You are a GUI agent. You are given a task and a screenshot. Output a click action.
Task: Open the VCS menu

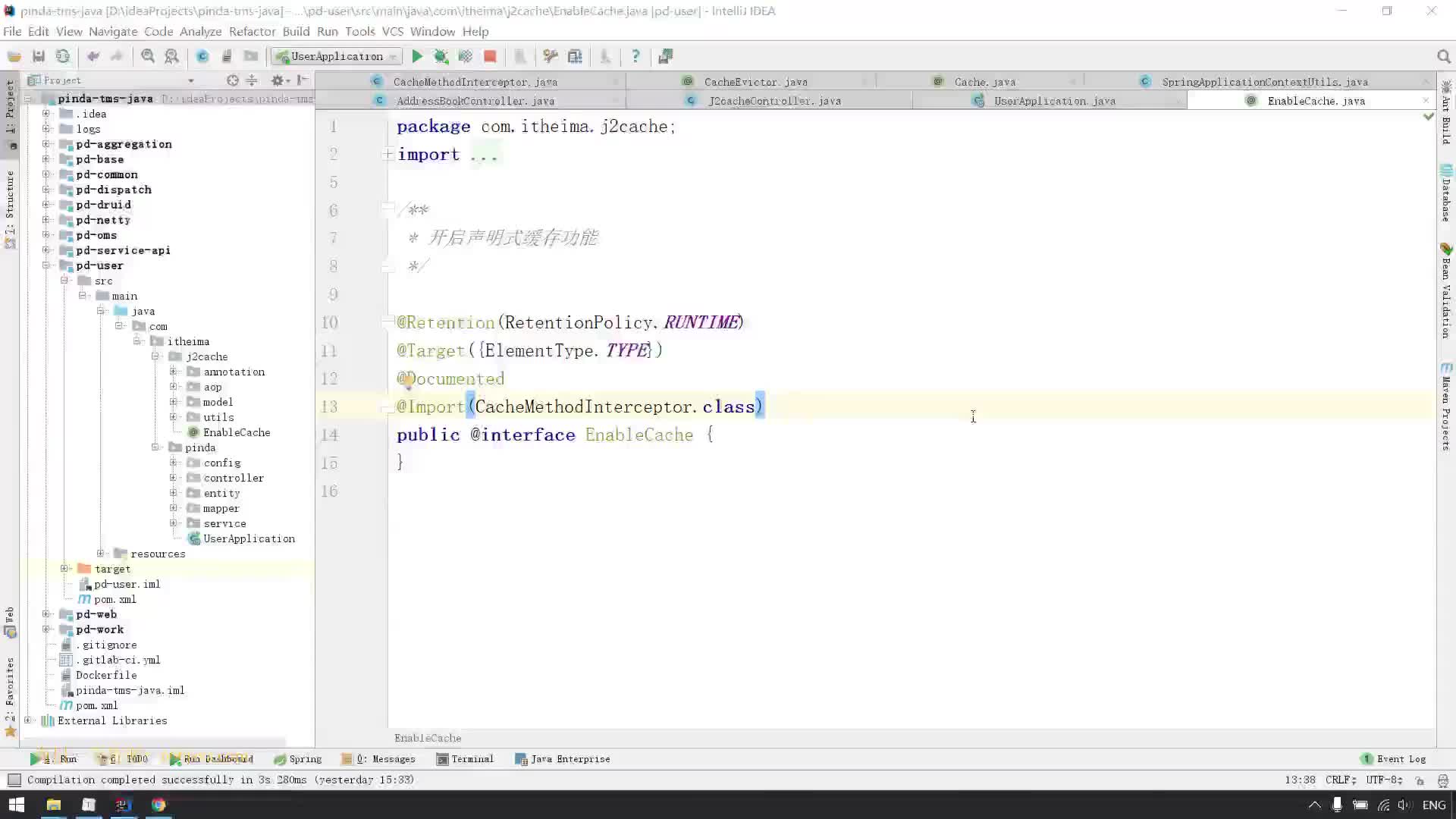point(392,31)
